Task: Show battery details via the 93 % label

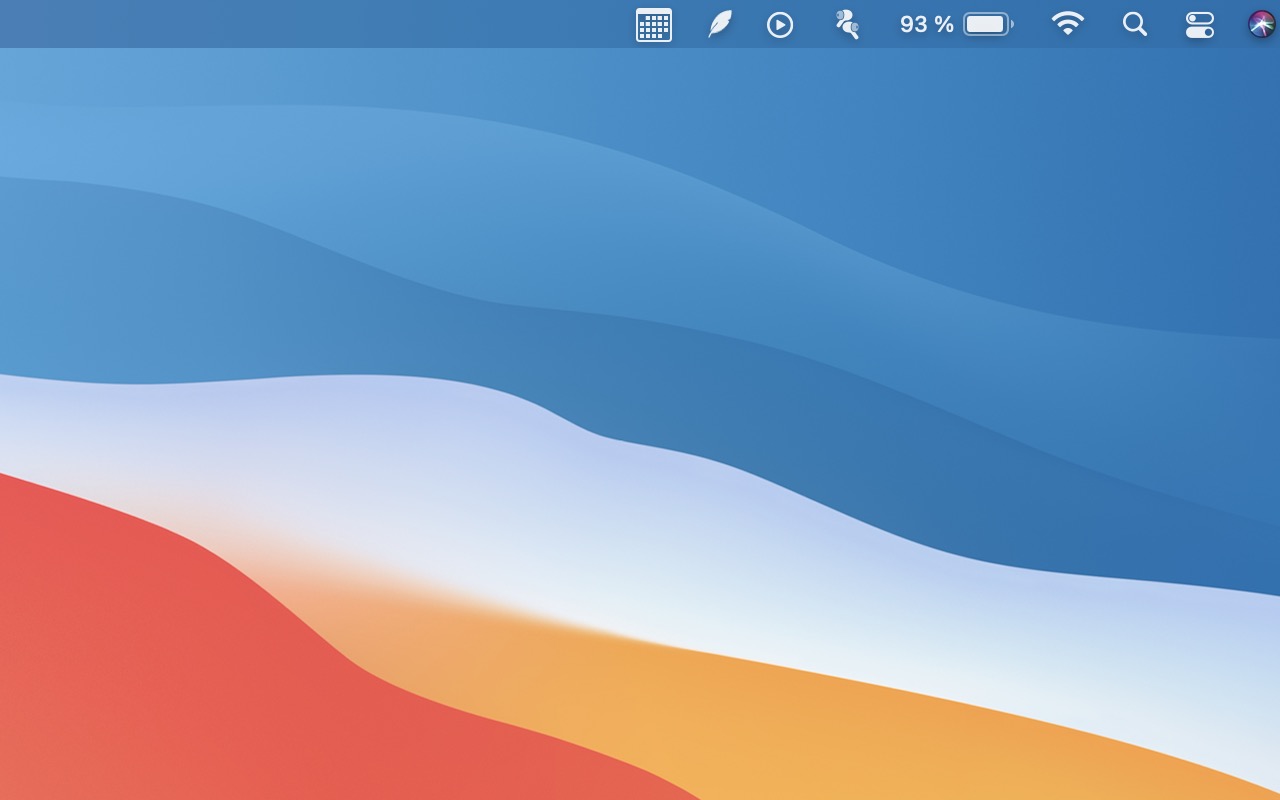Action: coord(926,25)
